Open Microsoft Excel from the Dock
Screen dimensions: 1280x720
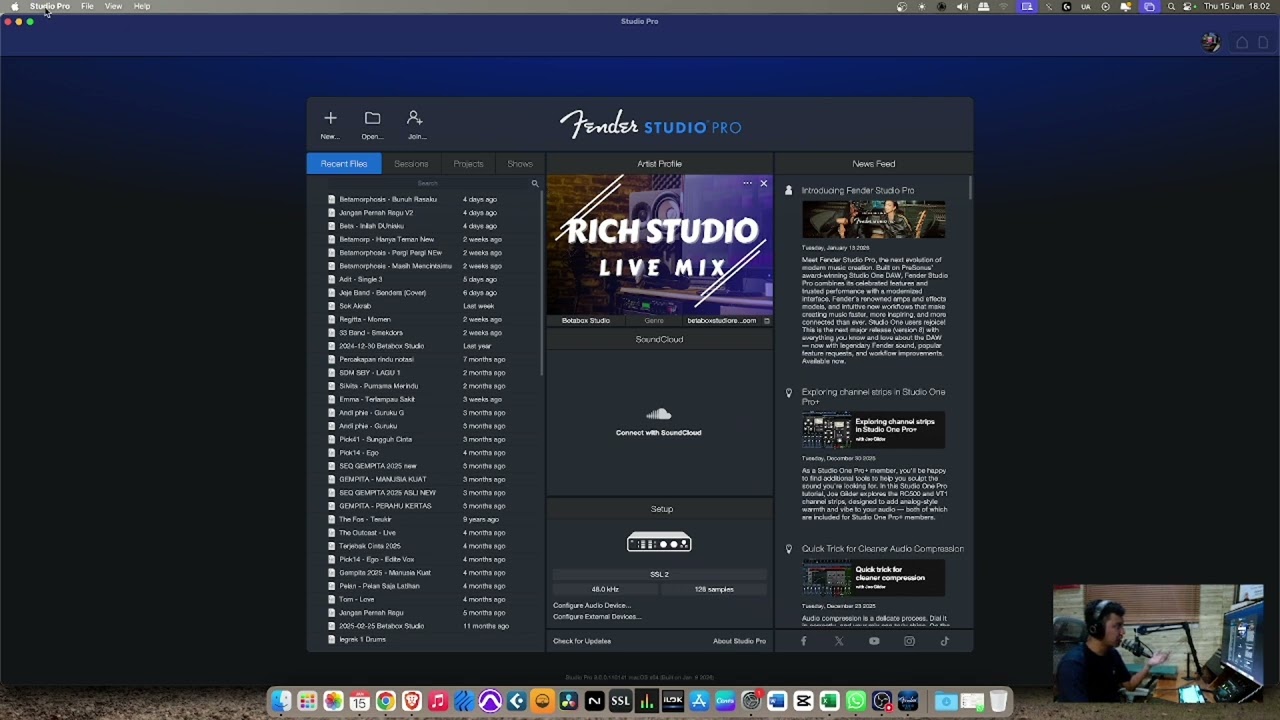click(x=829, y=702)
